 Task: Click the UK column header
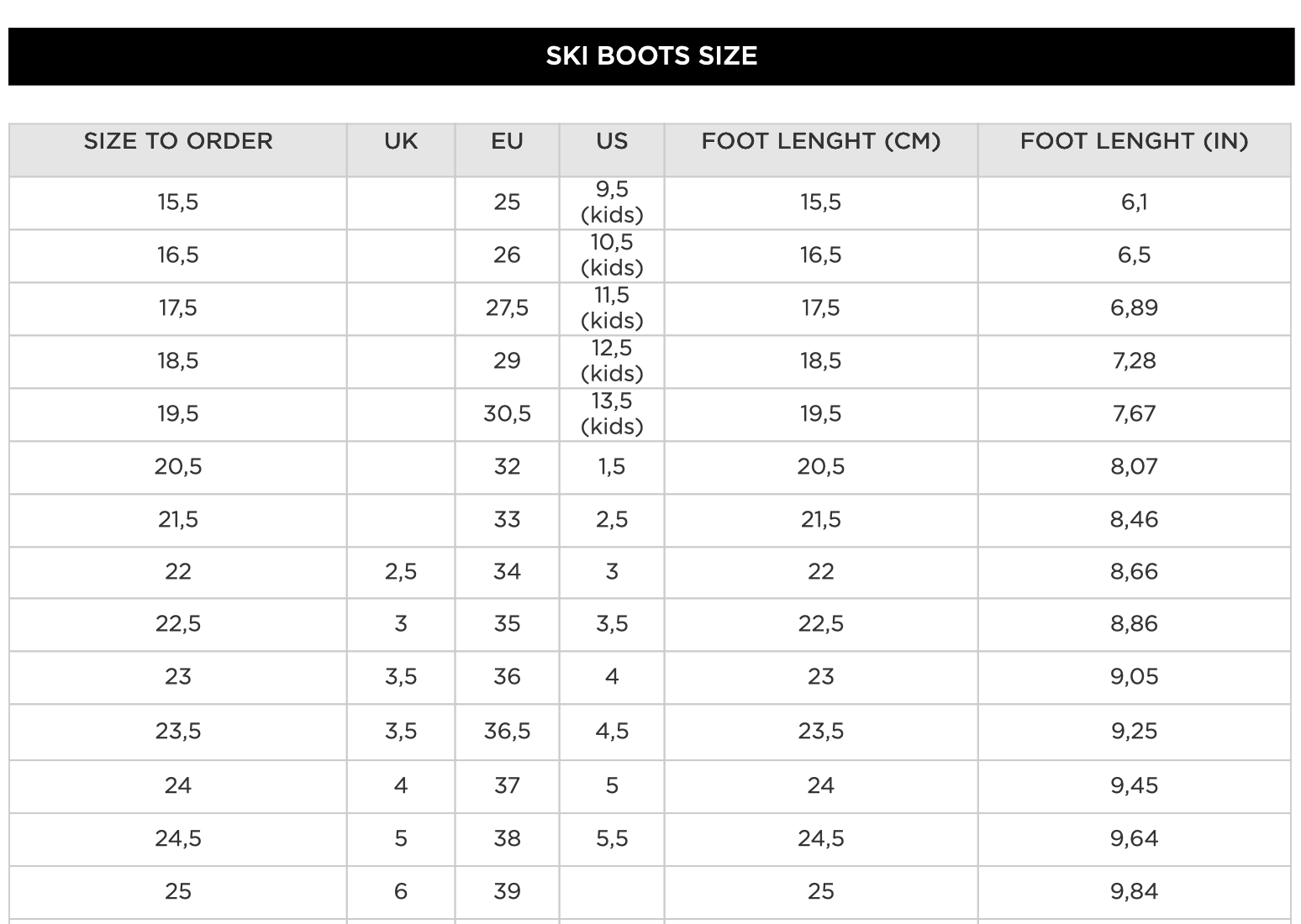click(401, 141)
